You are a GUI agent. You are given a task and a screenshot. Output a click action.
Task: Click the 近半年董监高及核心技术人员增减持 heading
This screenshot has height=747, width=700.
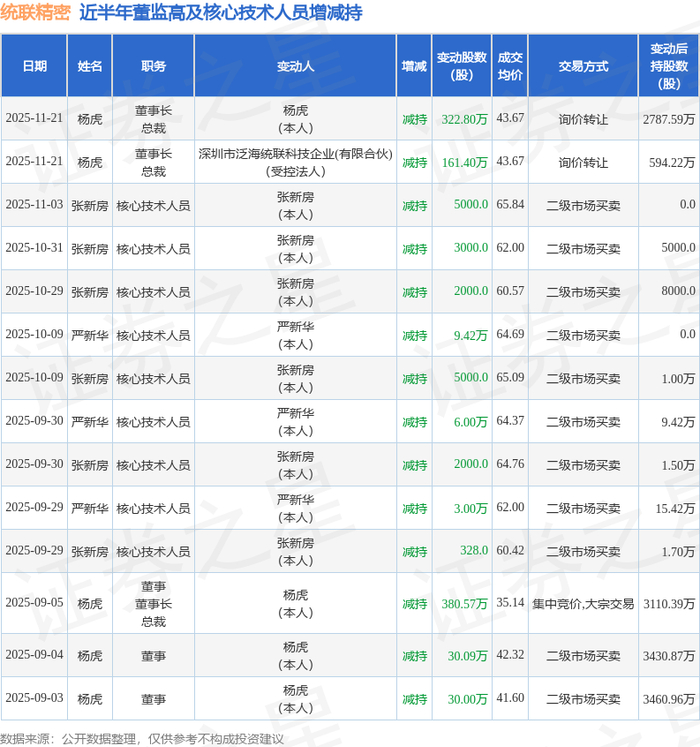(x=220, y=13)
